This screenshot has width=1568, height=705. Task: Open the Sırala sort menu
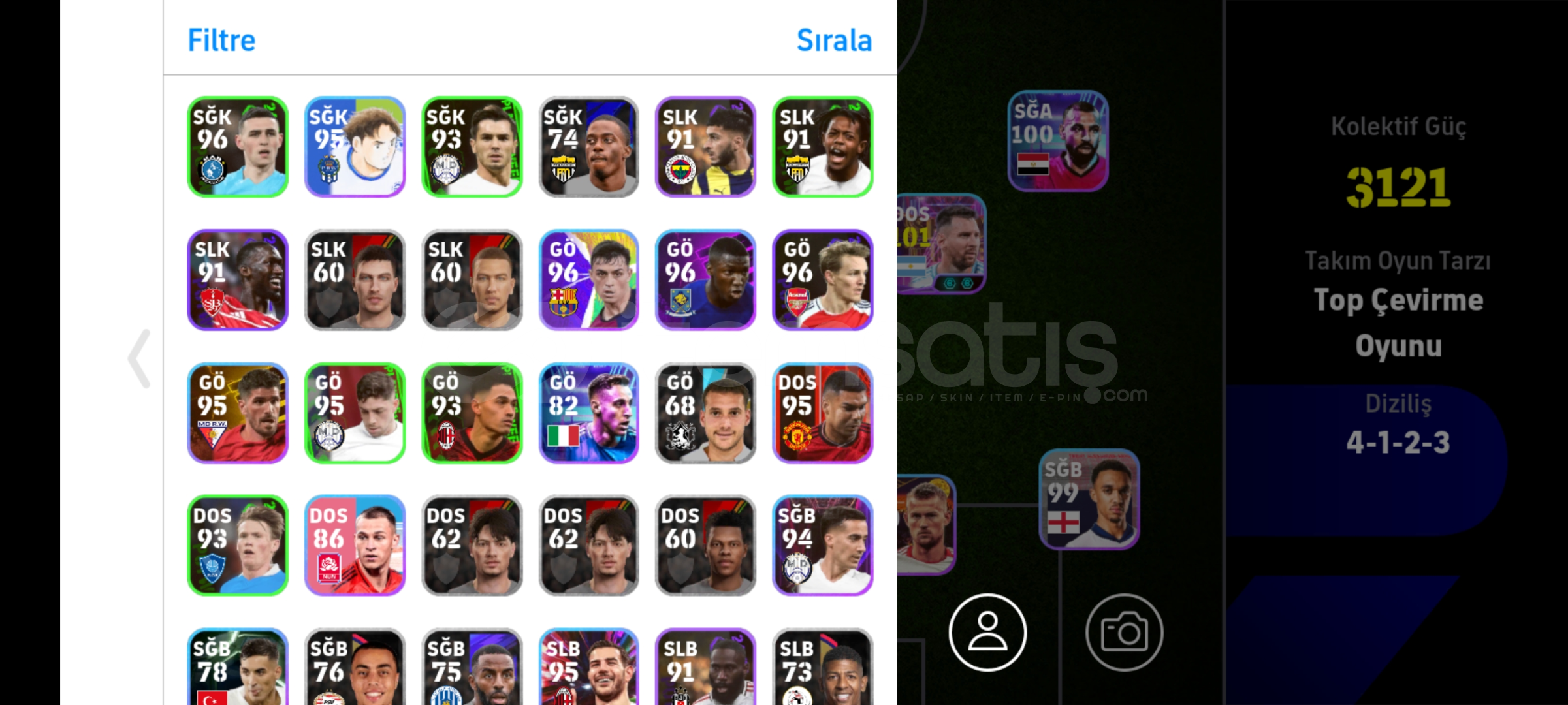pyautogui.click(x=834, y=40)
